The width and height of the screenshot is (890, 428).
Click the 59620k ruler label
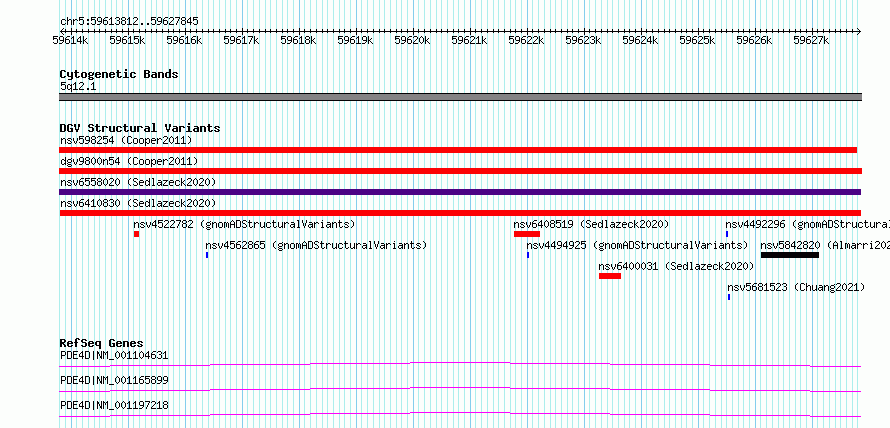click(413, 40)
